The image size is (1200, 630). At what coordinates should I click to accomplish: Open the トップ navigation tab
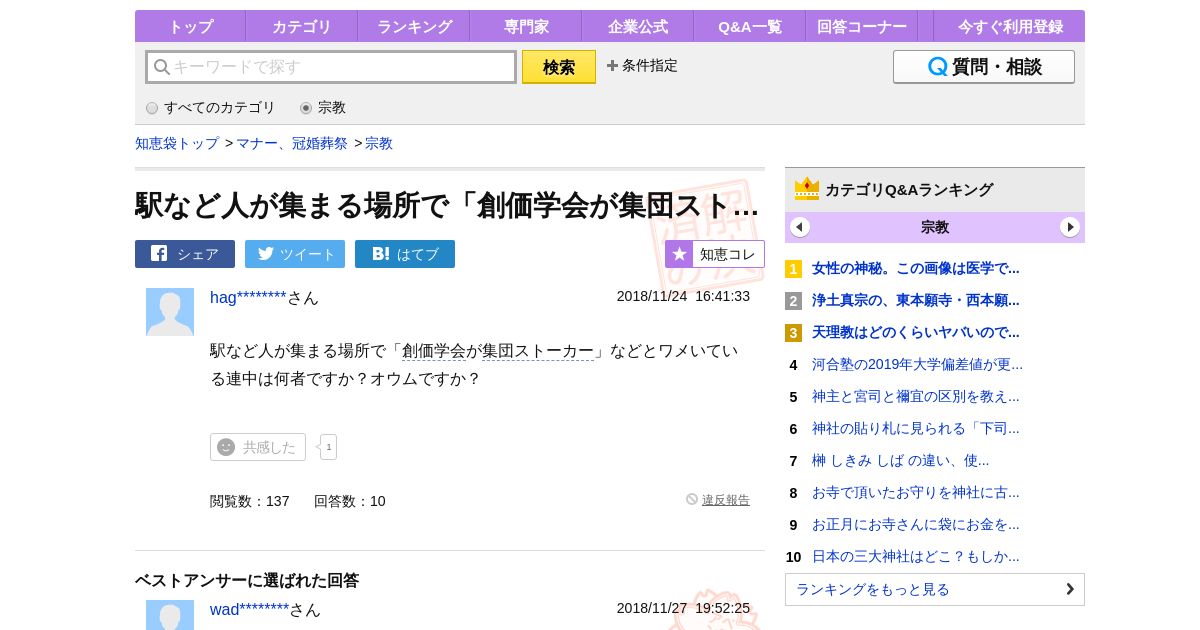coord(190,27)
